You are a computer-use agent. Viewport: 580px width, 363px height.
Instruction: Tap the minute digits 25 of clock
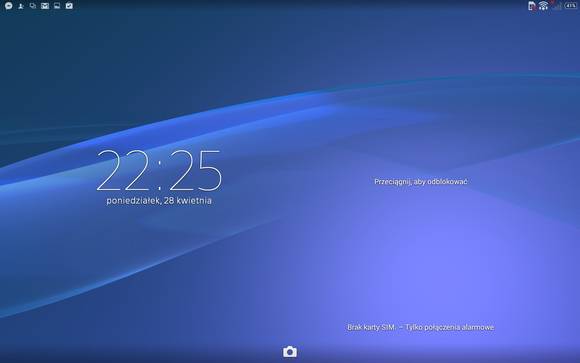pyautogui.click(x=195, y=171)
